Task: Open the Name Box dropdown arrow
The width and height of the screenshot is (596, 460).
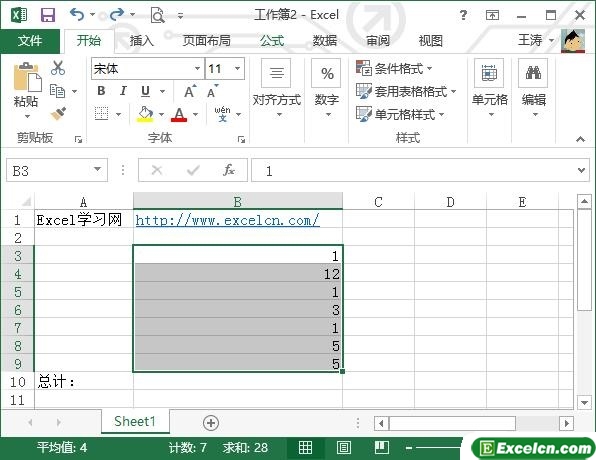Action: [x=97, y=169]
